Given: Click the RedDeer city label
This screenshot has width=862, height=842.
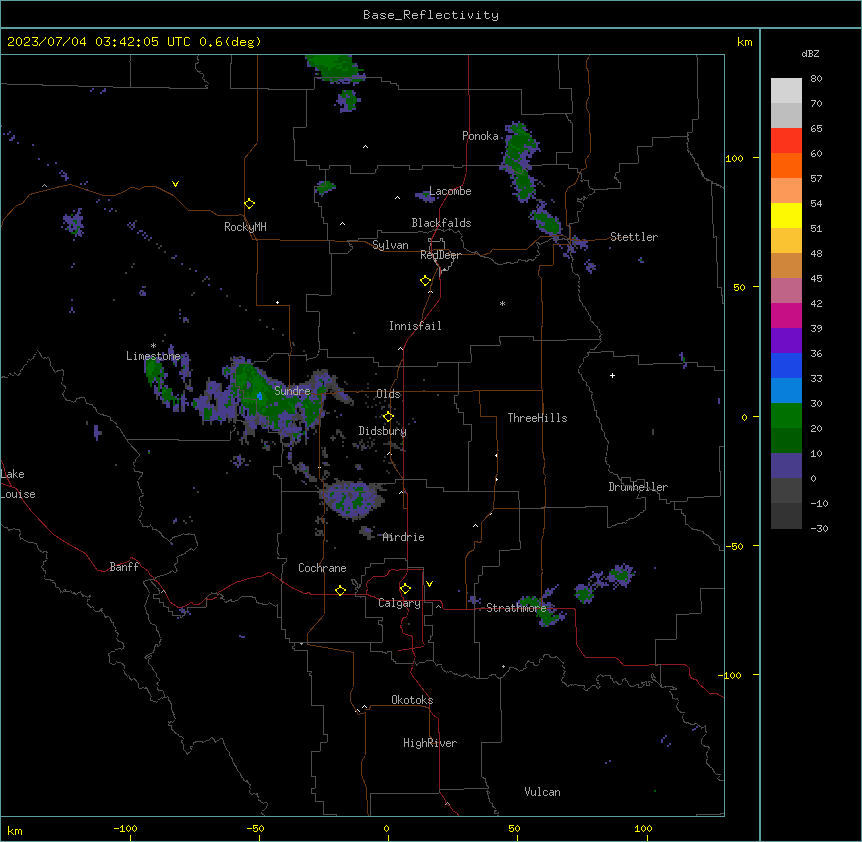Looking at the screenshot, I should (x=440, y=255).
